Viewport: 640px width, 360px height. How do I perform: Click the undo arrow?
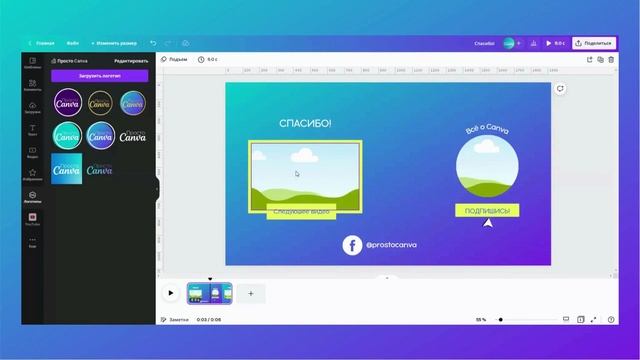pyautogui.click(x=153, y=43)
